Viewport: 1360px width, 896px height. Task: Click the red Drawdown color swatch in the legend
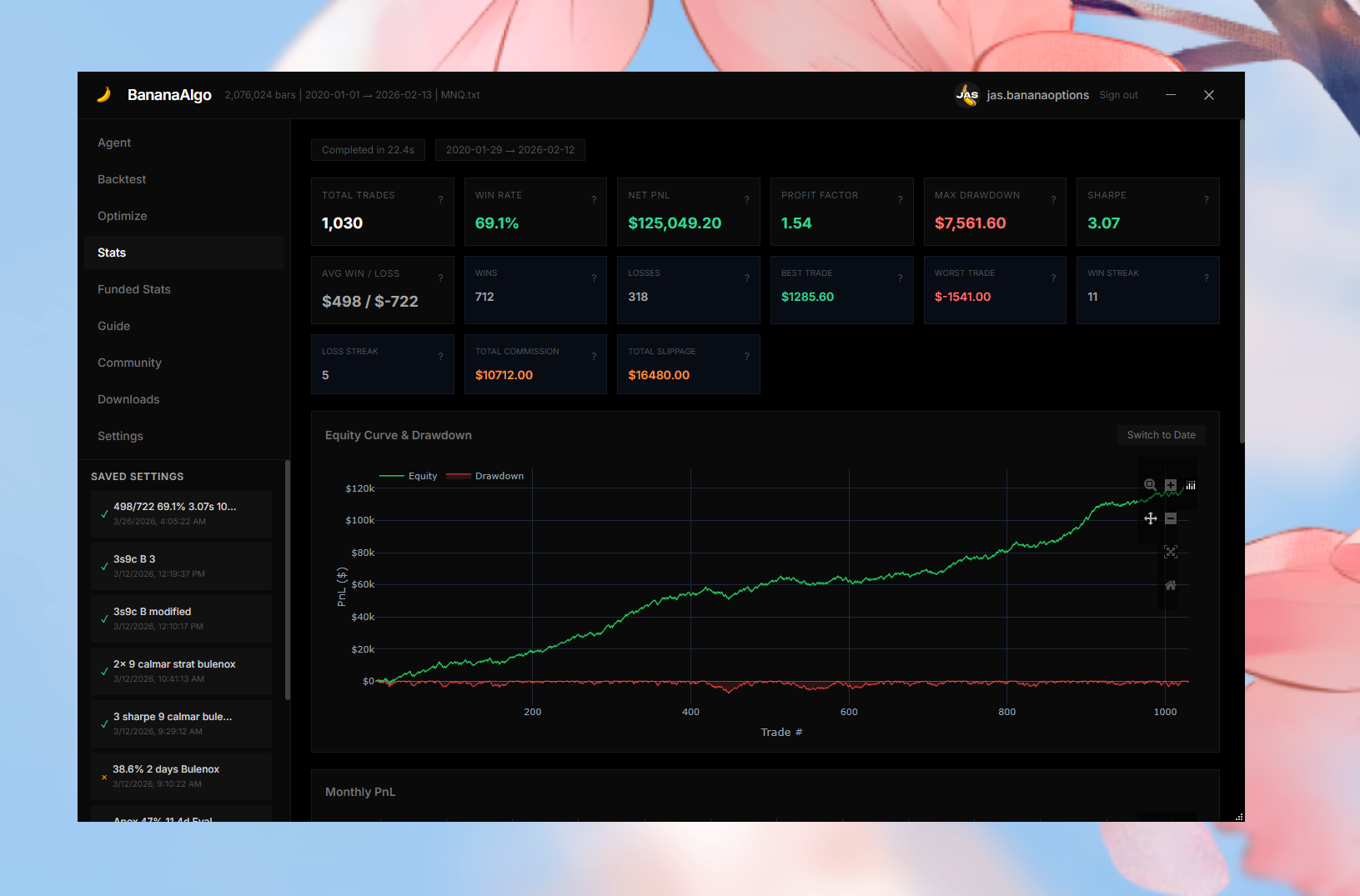(x=458, y=475)
